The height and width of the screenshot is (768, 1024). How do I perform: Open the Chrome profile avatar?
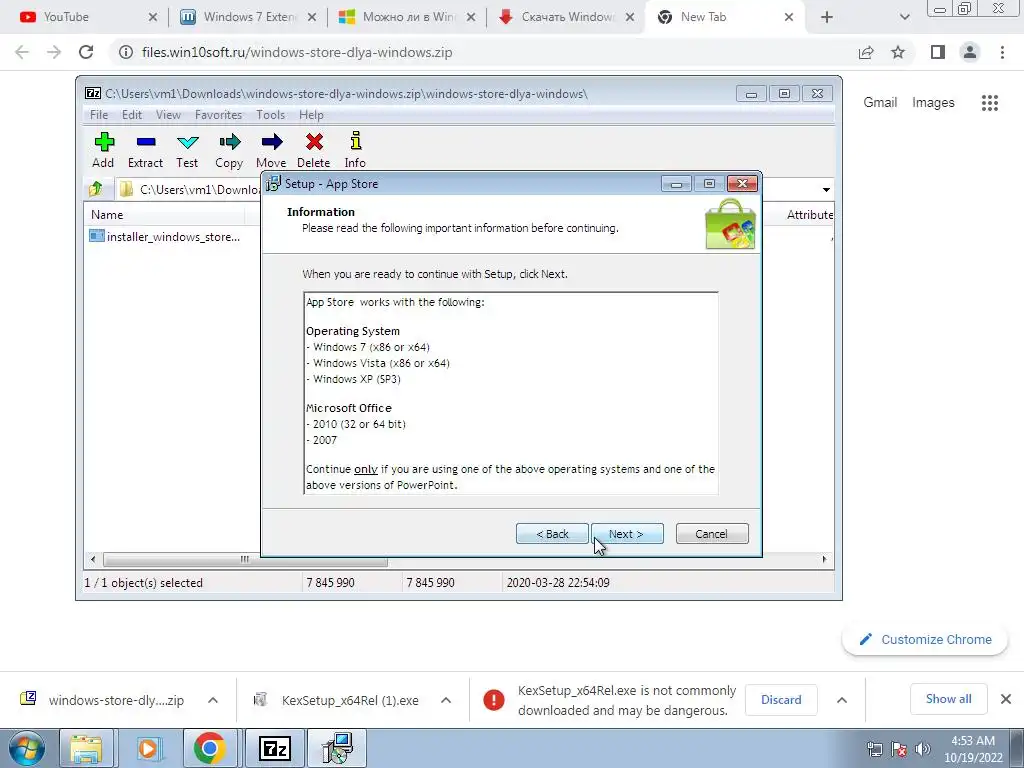point(970,52)
